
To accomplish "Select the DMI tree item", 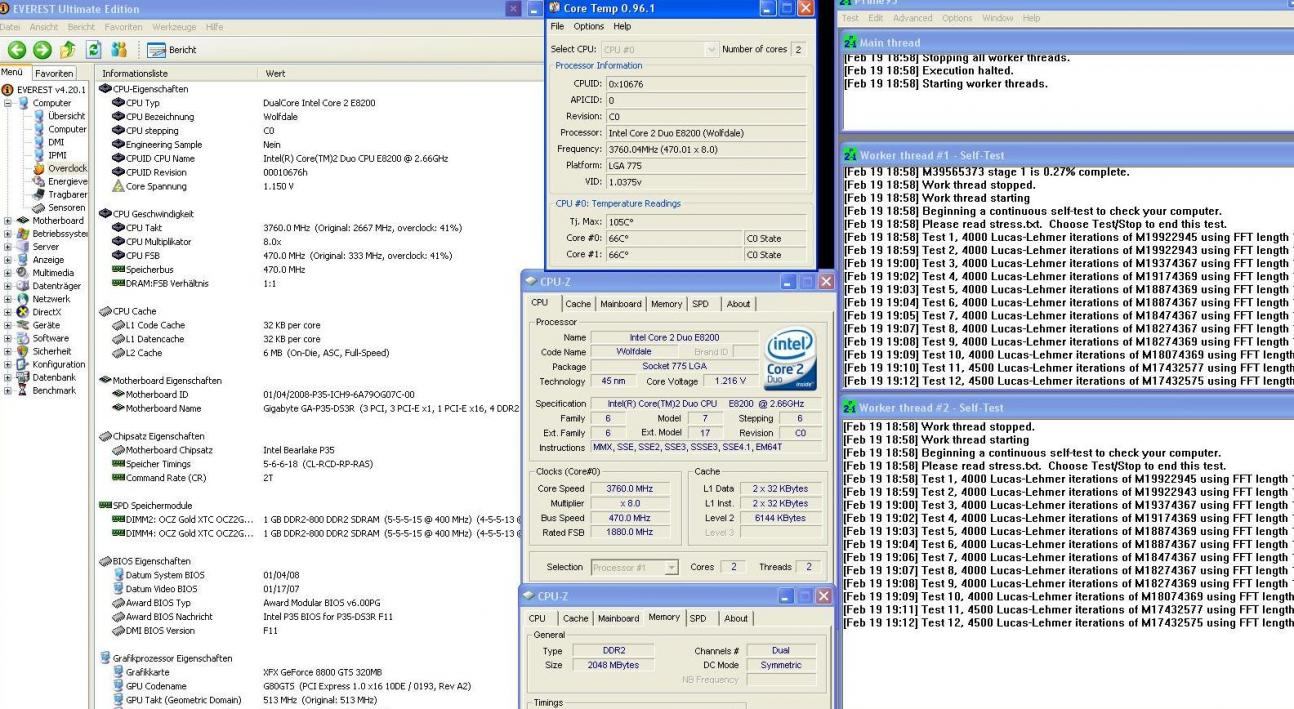I will point(49,142).
